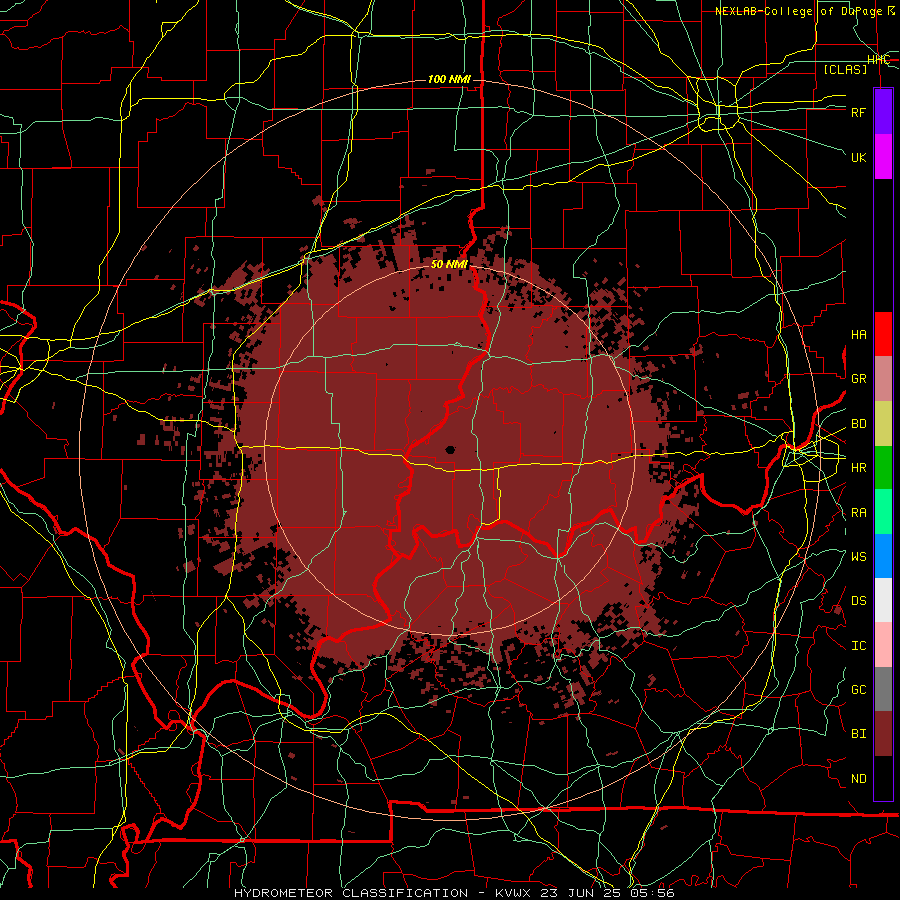This screenshot has height=900, width=900.
Task: Select the light pink IC legend swatch
Action: [883, 645]
